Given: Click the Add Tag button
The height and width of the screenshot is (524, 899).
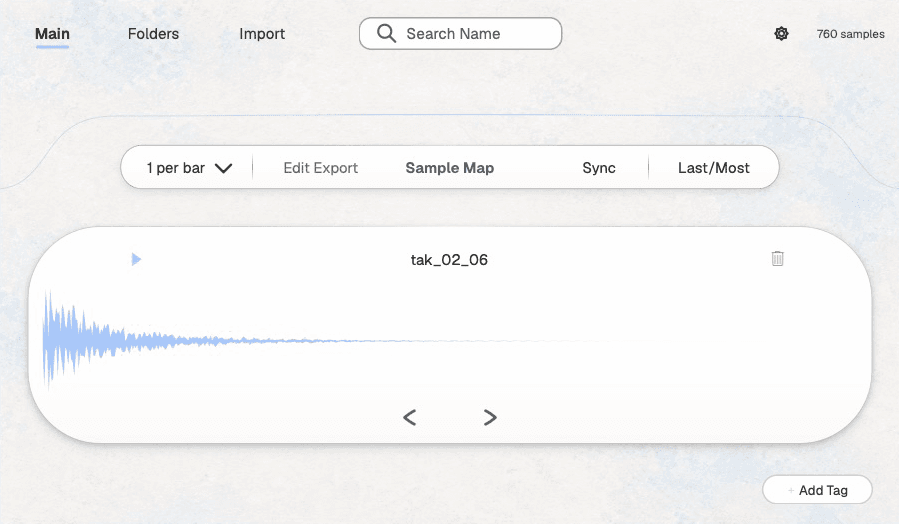Looking at the screenshot, I should click(817, 490).
